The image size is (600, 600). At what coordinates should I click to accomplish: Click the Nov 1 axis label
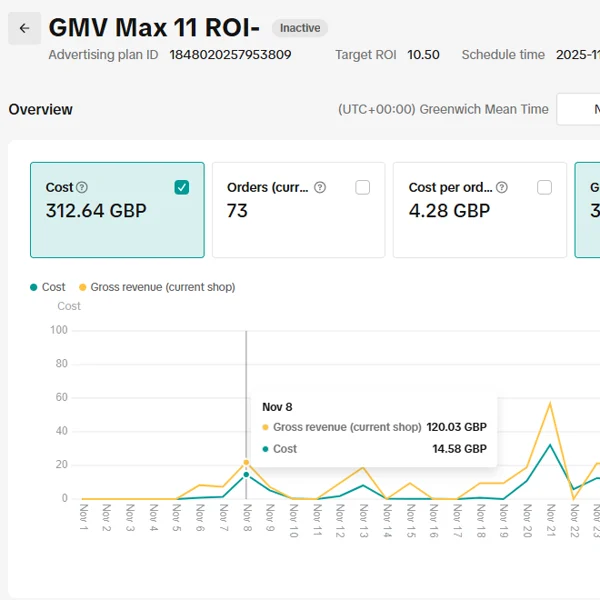pos(83,517)
